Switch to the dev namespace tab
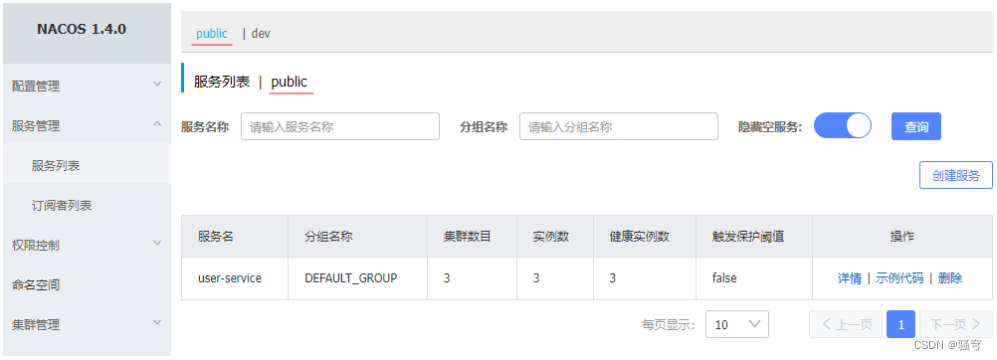 click(x=261, y=34)
